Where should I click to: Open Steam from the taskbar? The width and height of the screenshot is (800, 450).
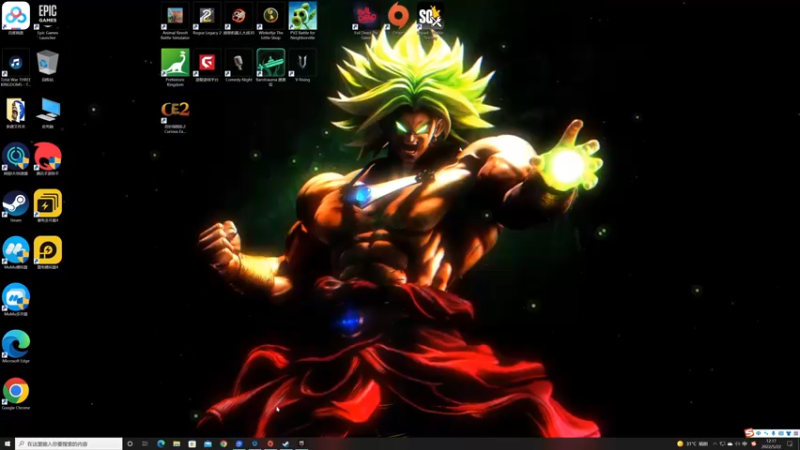[x=286, y=444]
